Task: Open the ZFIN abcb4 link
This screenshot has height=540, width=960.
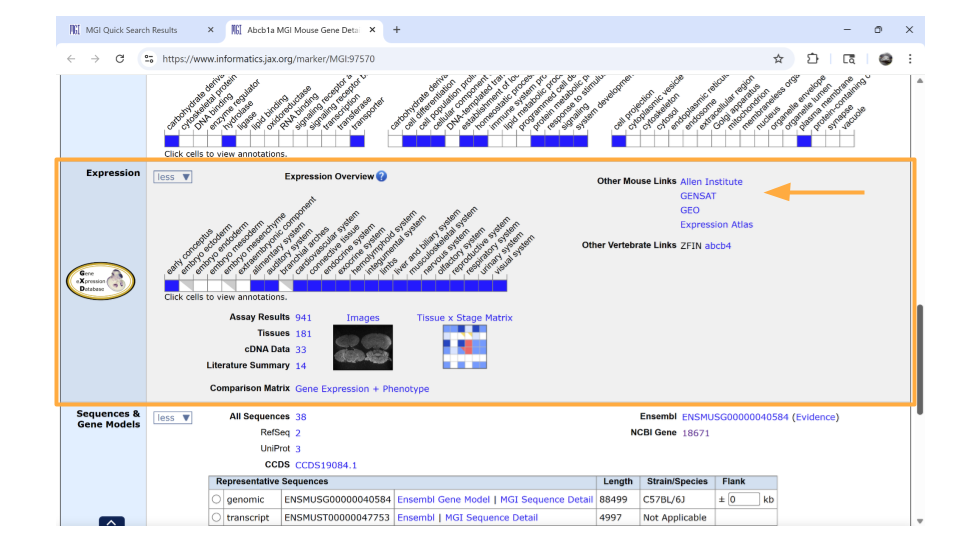Action: pos(718,246)
